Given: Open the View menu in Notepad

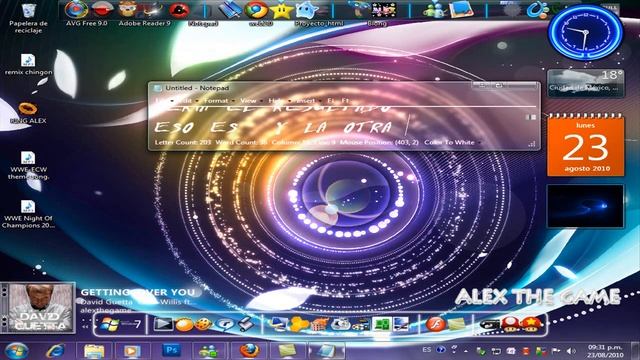Looking at the screenshot, I should (248, 100).
